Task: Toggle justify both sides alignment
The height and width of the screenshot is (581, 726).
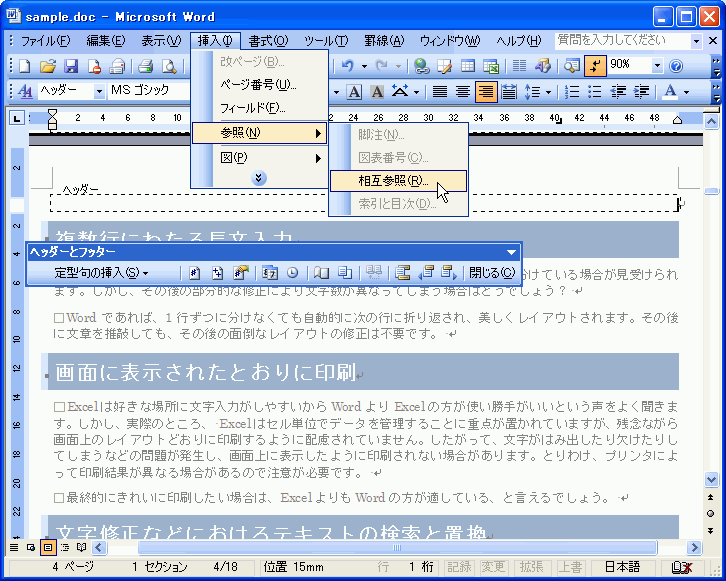Action: coord(439,92)
